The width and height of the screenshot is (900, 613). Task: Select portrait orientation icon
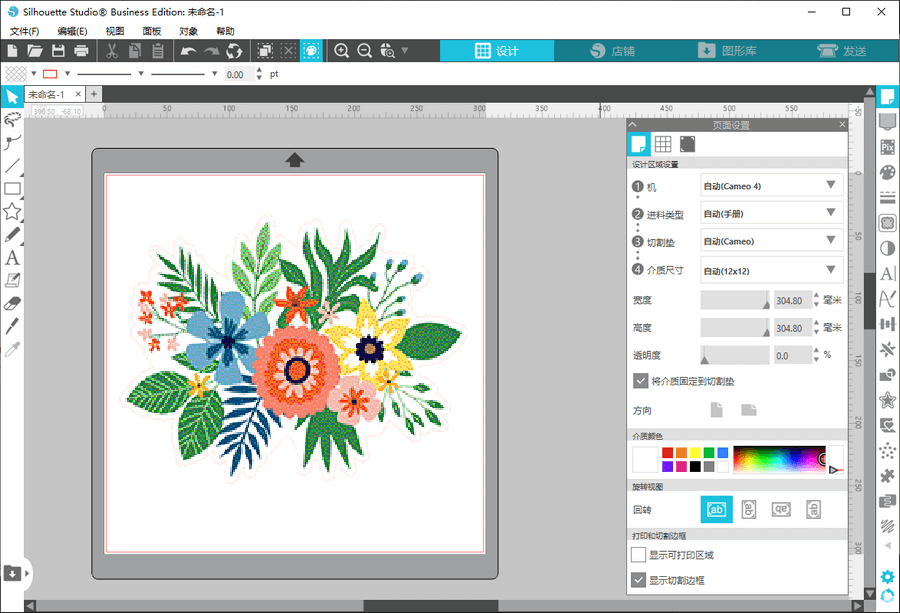click(716, 410)
